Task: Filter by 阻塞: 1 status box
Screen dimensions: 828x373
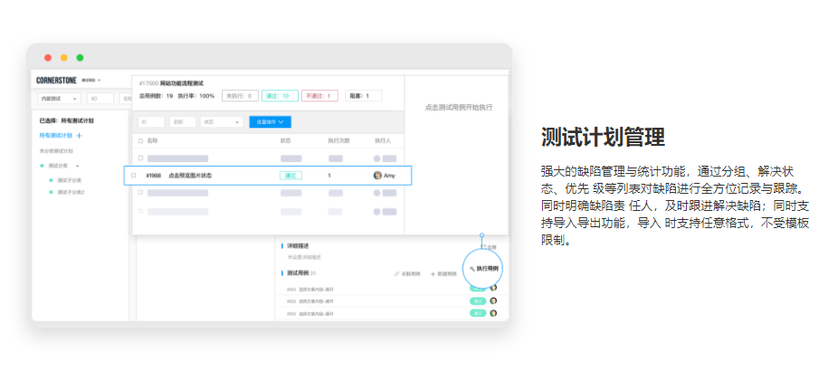Action: pos(363,96)
